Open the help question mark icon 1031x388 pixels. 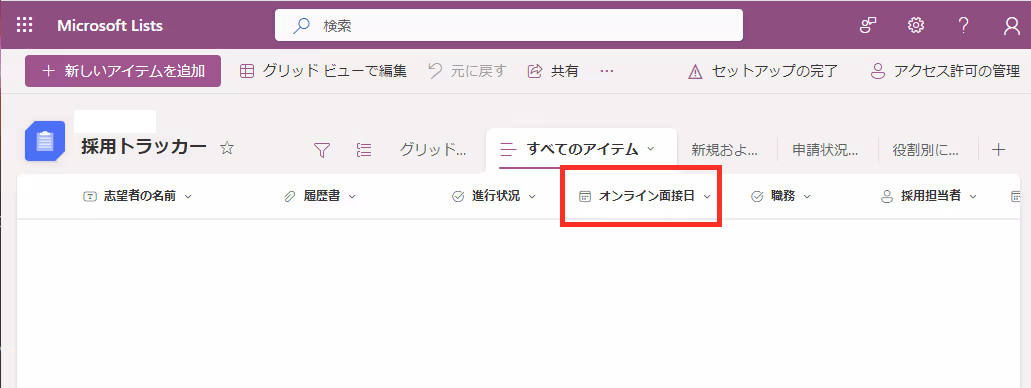click(x=963, y=26)
